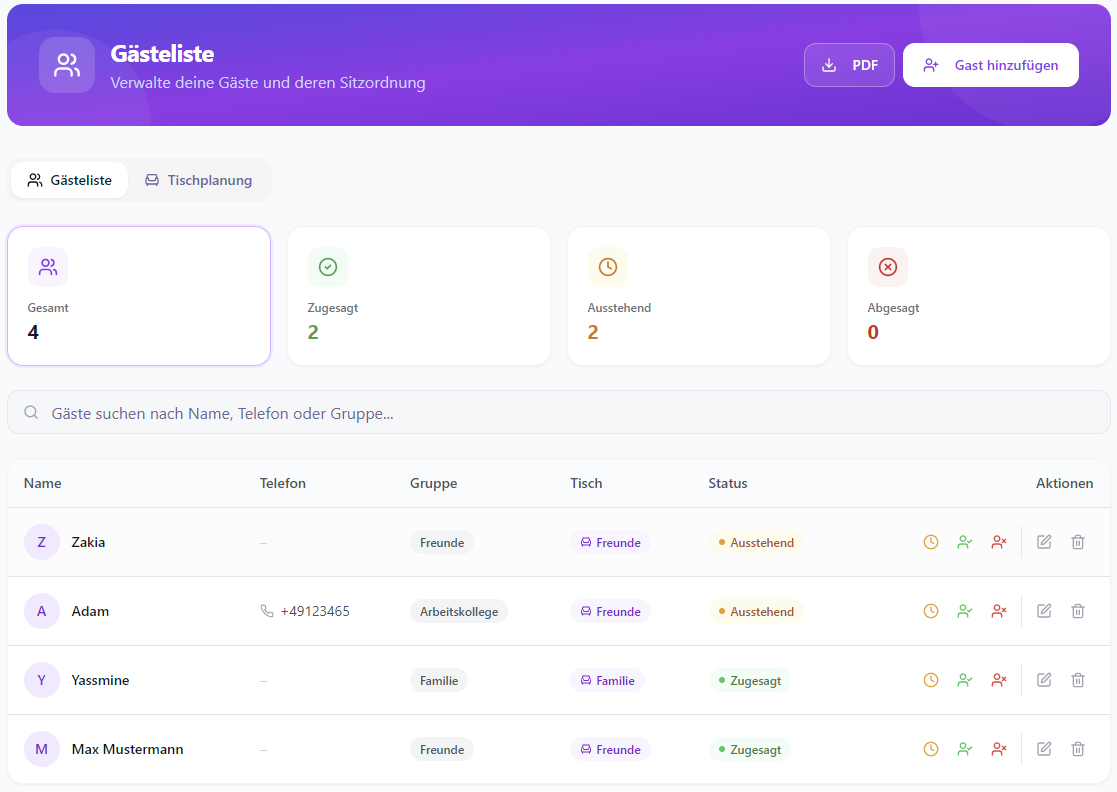The width and height of the screenshot is (1117, 792).
Task: Delete Yassmine from the guest list
Action: 1078,680
